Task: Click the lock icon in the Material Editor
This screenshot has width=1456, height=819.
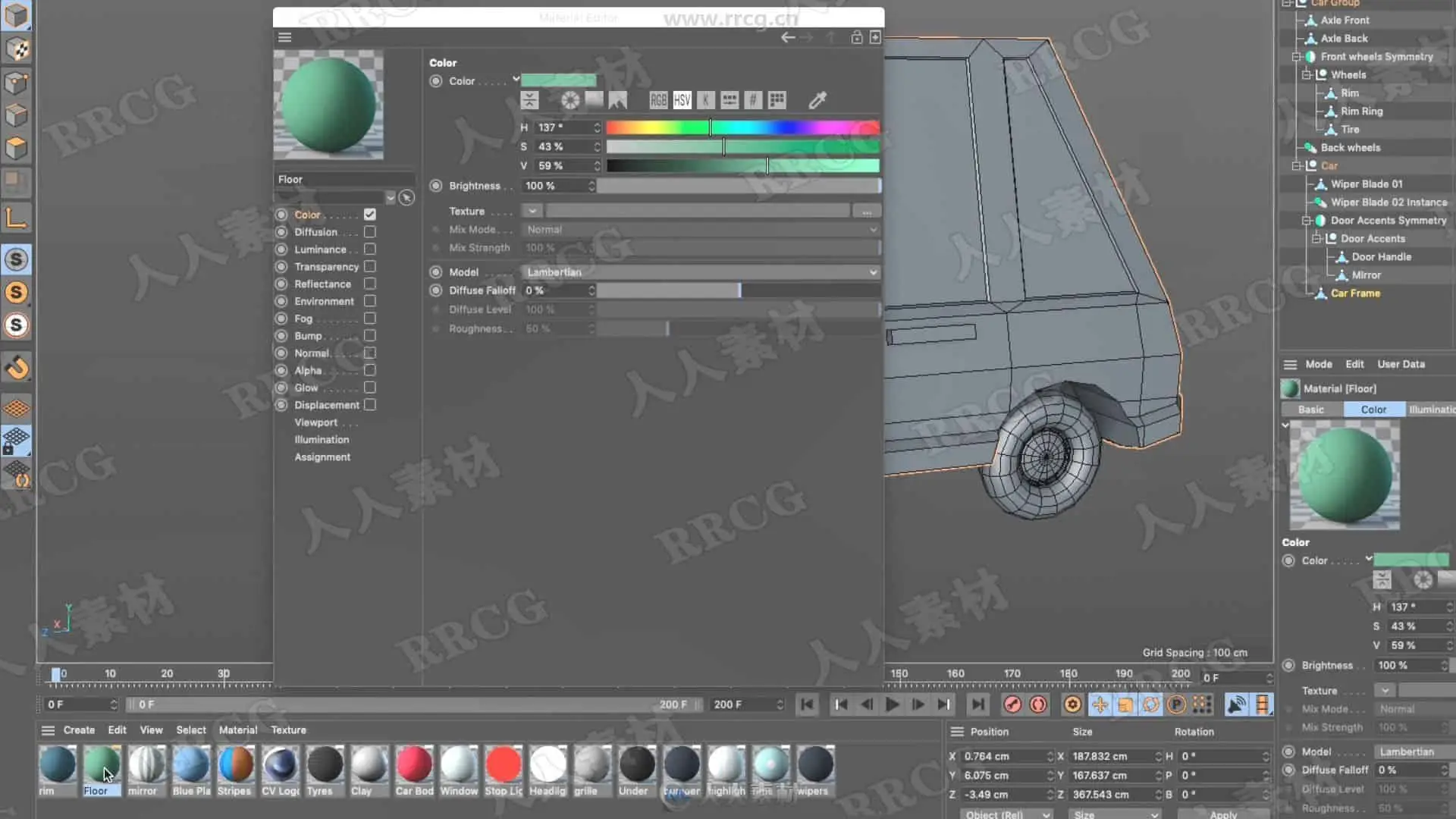Action: point(856,37)
